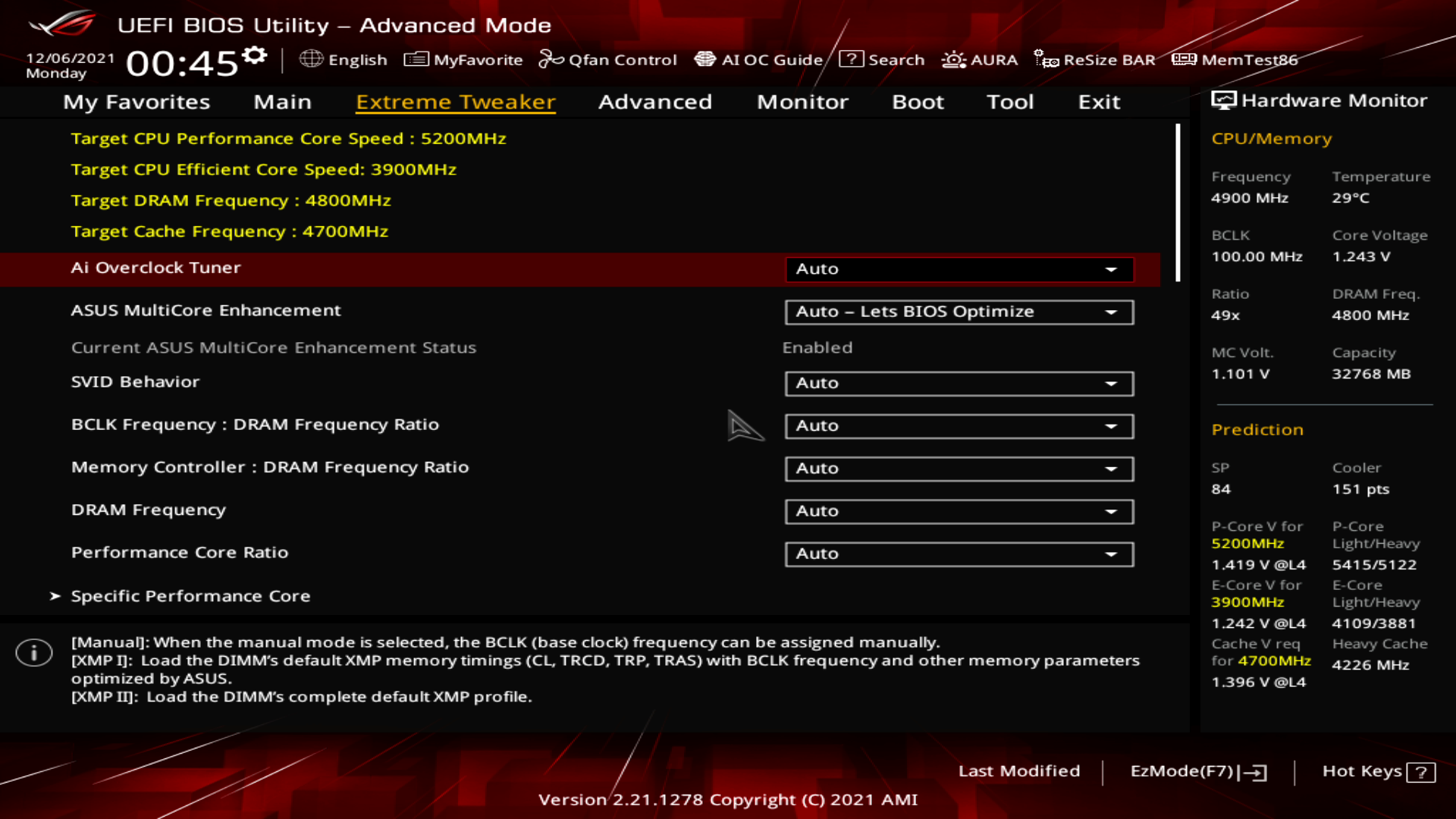Expand Specific Performance Core submenu

pos(190,596)
